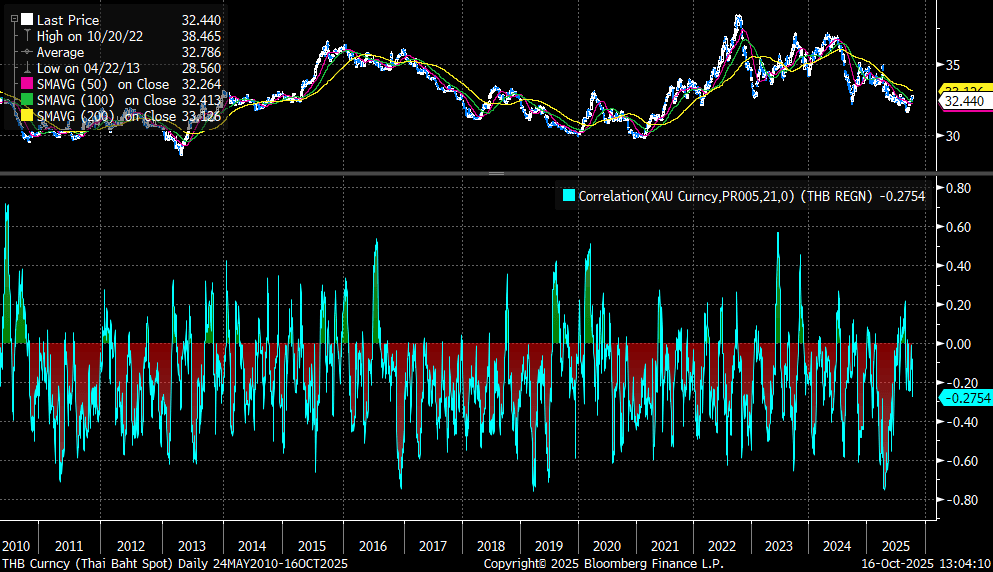
Task: Click the yellow SMAVG (200) swatch
Action: tap(27, 116)
